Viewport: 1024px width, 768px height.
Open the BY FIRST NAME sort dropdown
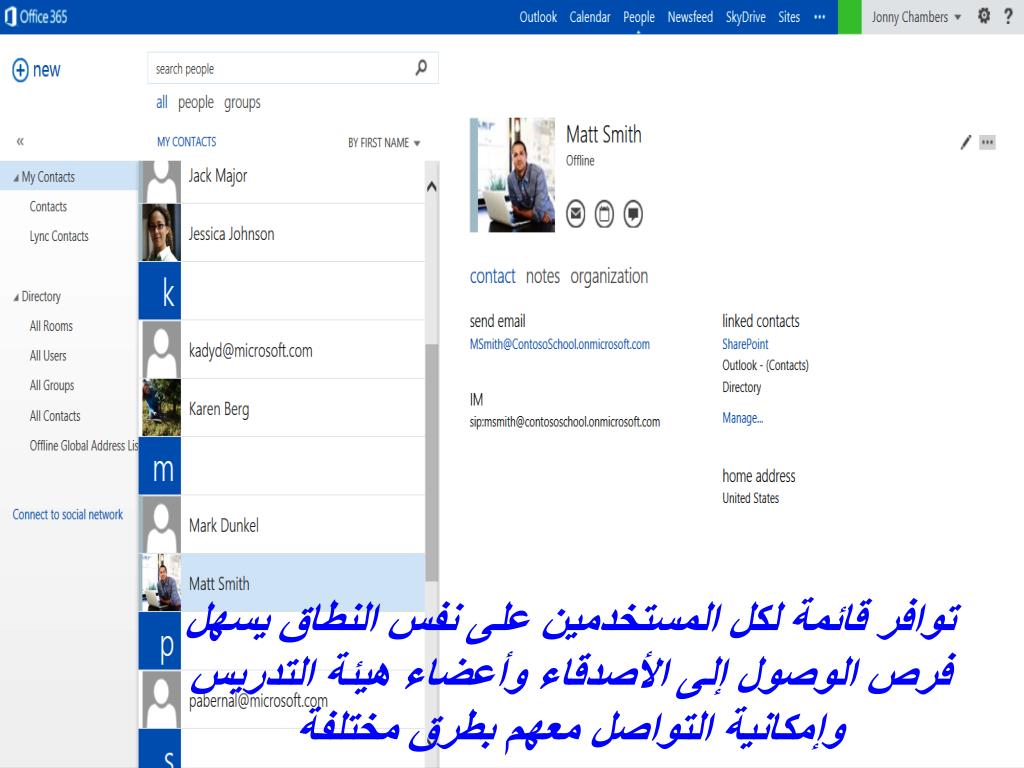(384, 142)
